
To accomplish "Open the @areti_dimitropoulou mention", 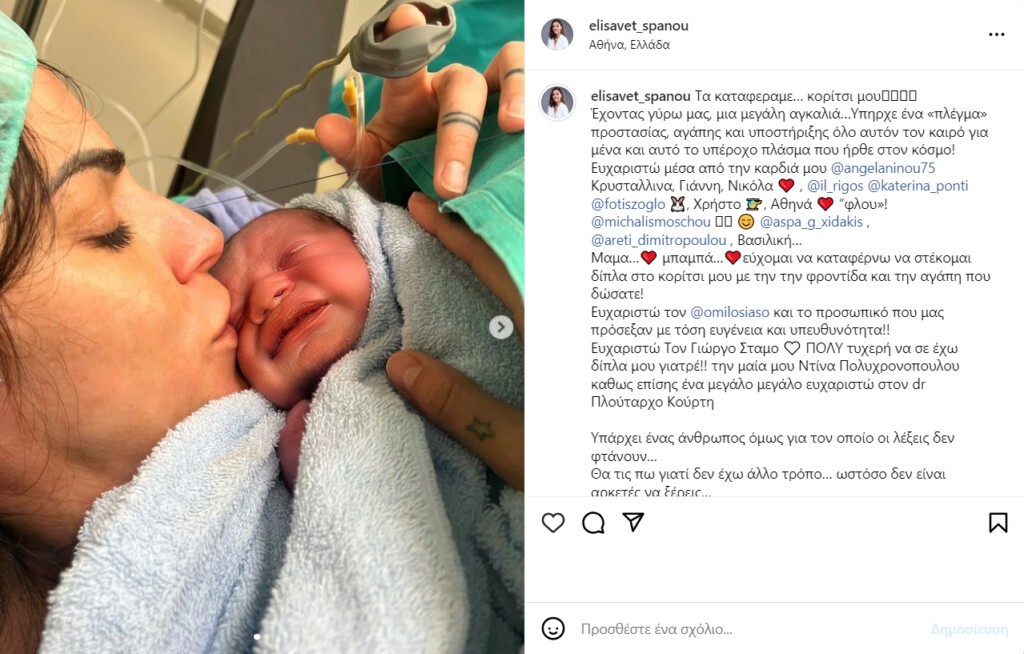I will (658, 240).
